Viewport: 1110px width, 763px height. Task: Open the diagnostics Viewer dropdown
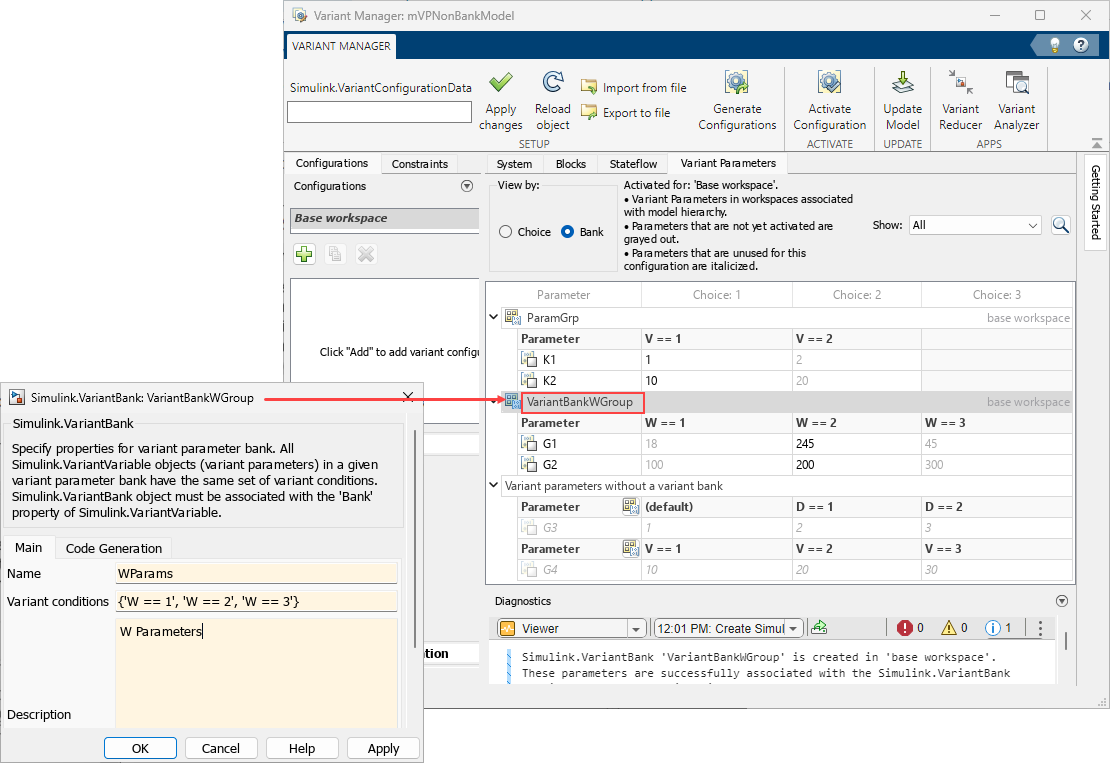tap(636, 629)
